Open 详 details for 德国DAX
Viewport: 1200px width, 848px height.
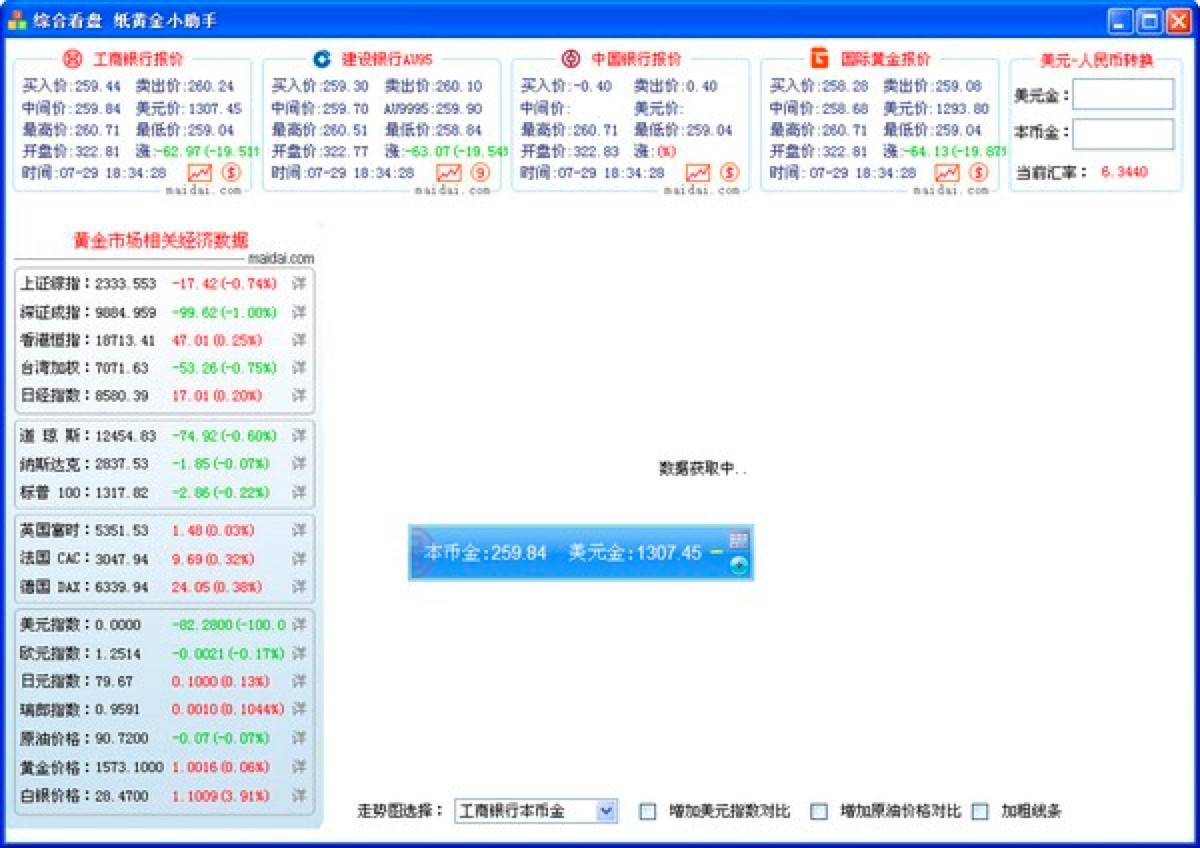299,586
